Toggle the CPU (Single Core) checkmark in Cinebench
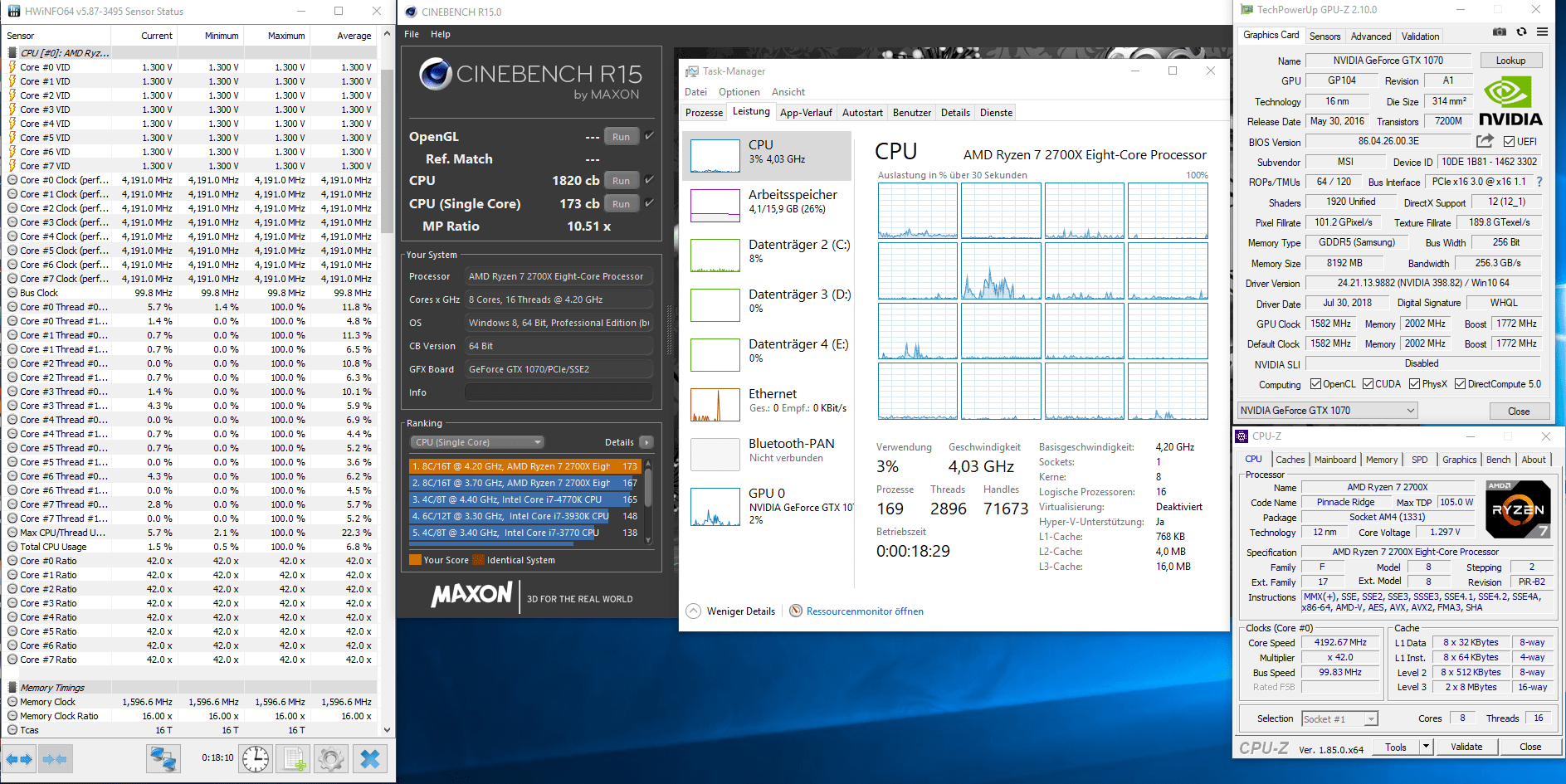Viewport: 1566px width, 784px height. 649,203
